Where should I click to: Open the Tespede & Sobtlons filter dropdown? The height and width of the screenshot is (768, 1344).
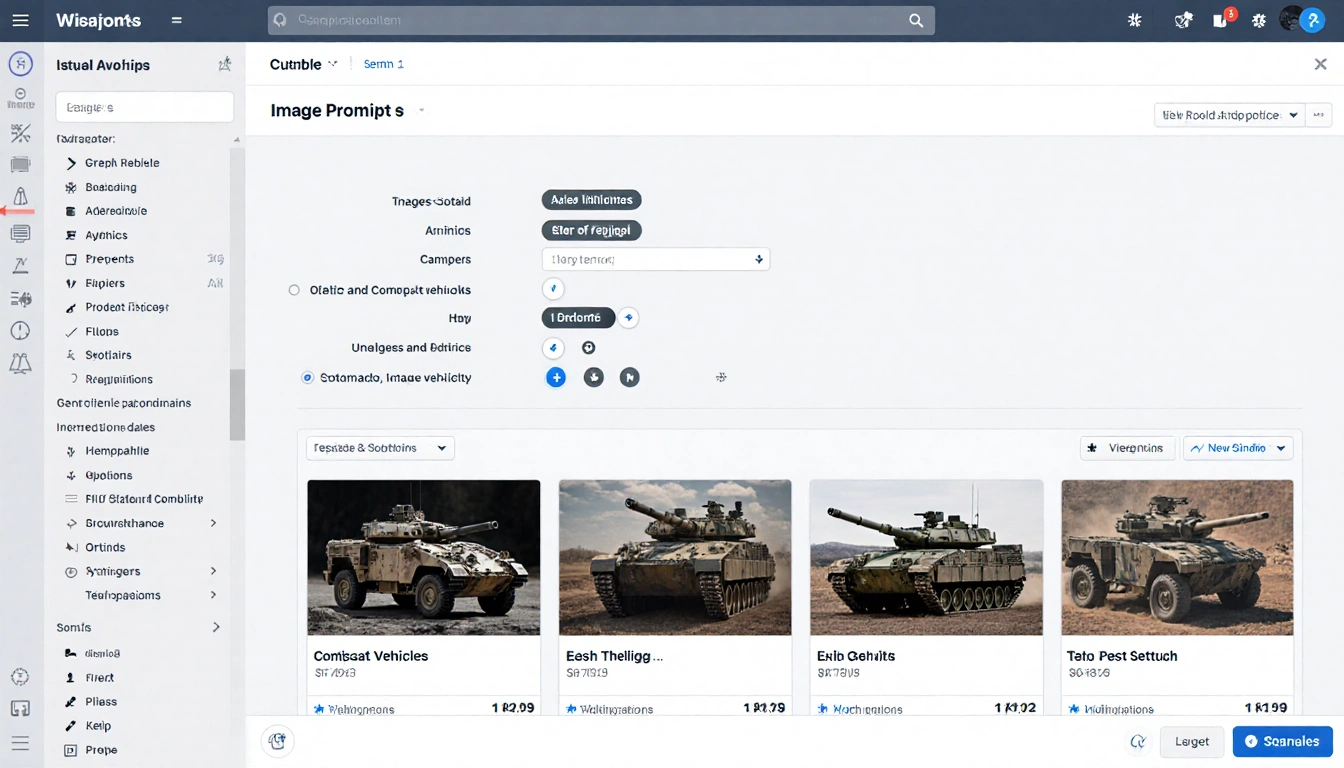point(379,447)
